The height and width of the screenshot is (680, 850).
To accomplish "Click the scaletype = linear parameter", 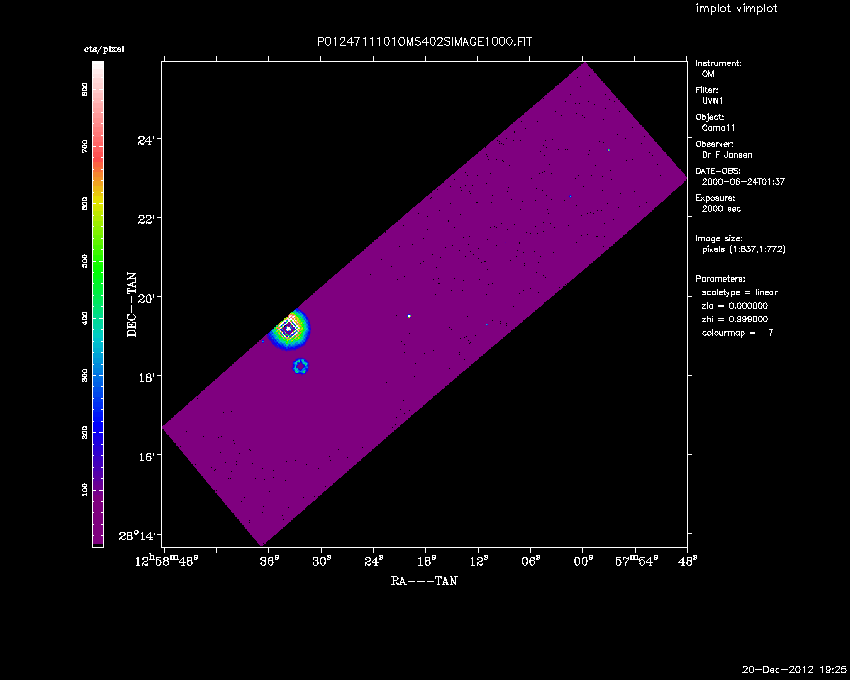I will coord(740,292).
